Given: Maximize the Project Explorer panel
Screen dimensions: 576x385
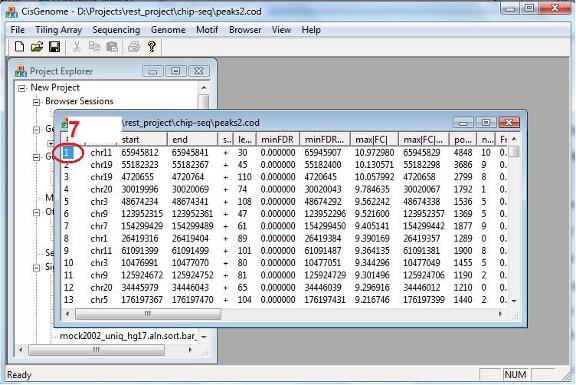Looking at the screenshot, I should pos(176,71).
